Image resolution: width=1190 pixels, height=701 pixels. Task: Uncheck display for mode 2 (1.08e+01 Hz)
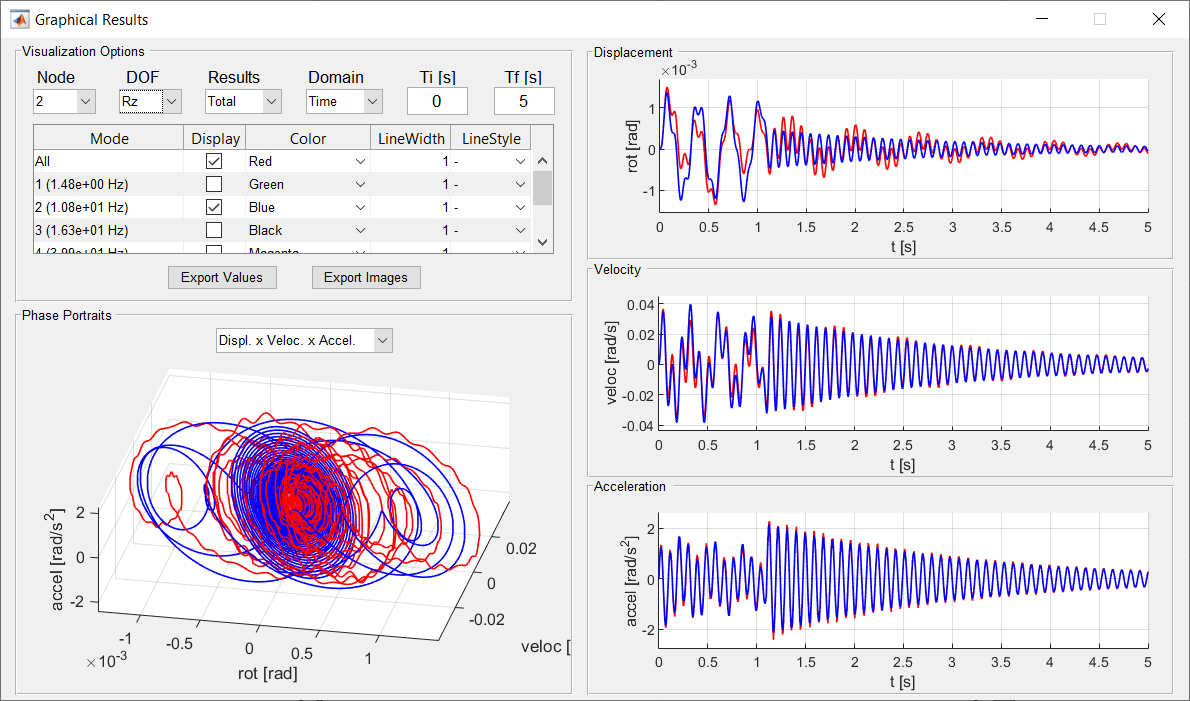pos(213,207)
